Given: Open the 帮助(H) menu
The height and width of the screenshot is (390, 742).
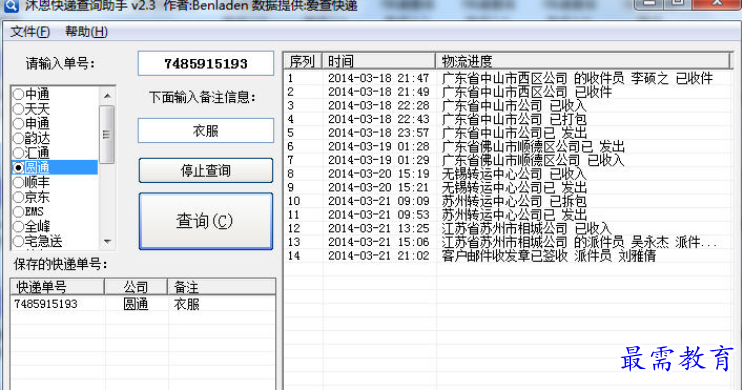Looking at the screenshot, I should (86, 32).
